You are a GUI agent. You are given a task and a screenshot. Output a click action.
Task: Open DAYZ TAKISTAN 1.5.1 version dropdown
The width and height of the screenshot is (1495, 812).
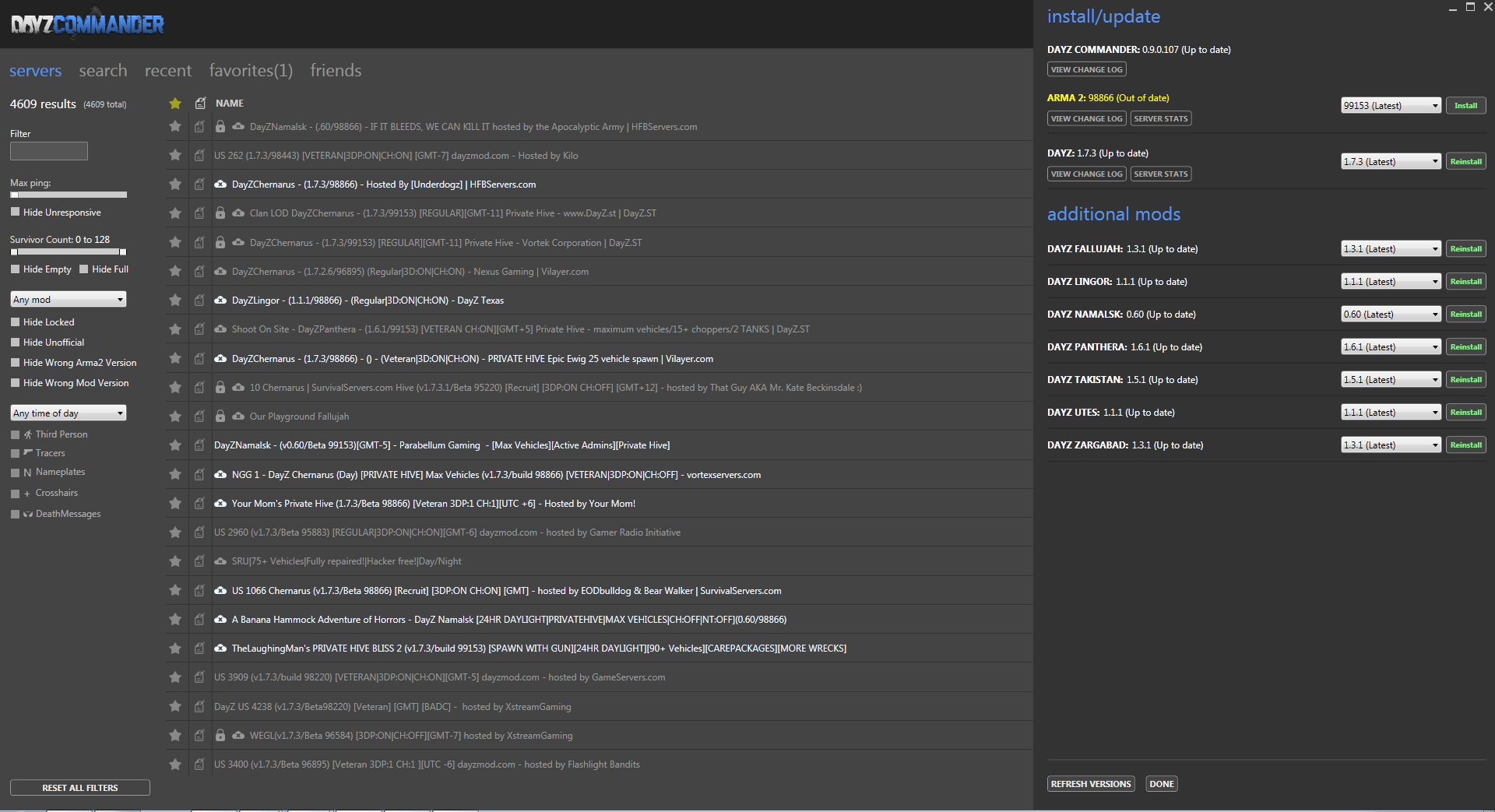pyautogui.click(x=1391, y=380)
